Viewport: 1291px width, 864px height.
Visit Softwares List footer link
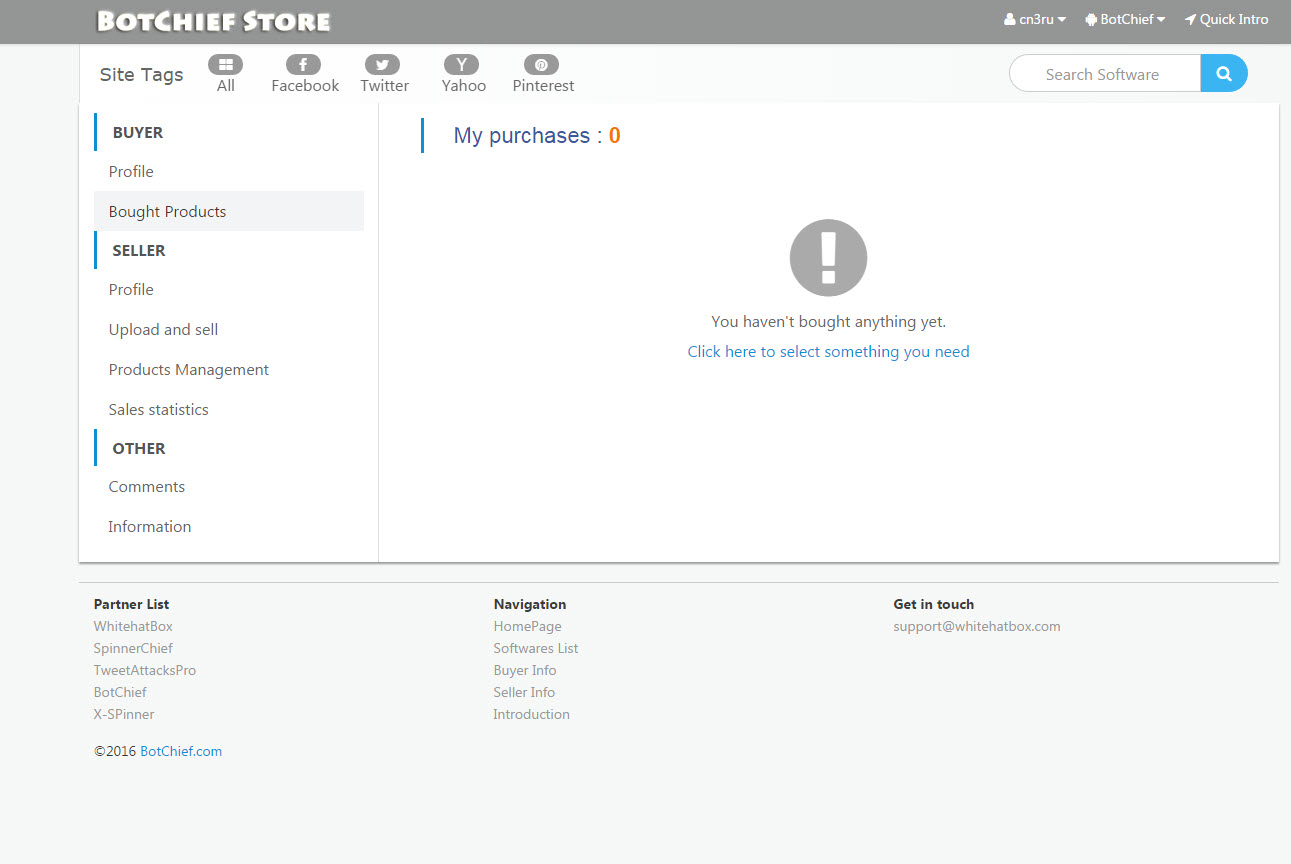536,649
